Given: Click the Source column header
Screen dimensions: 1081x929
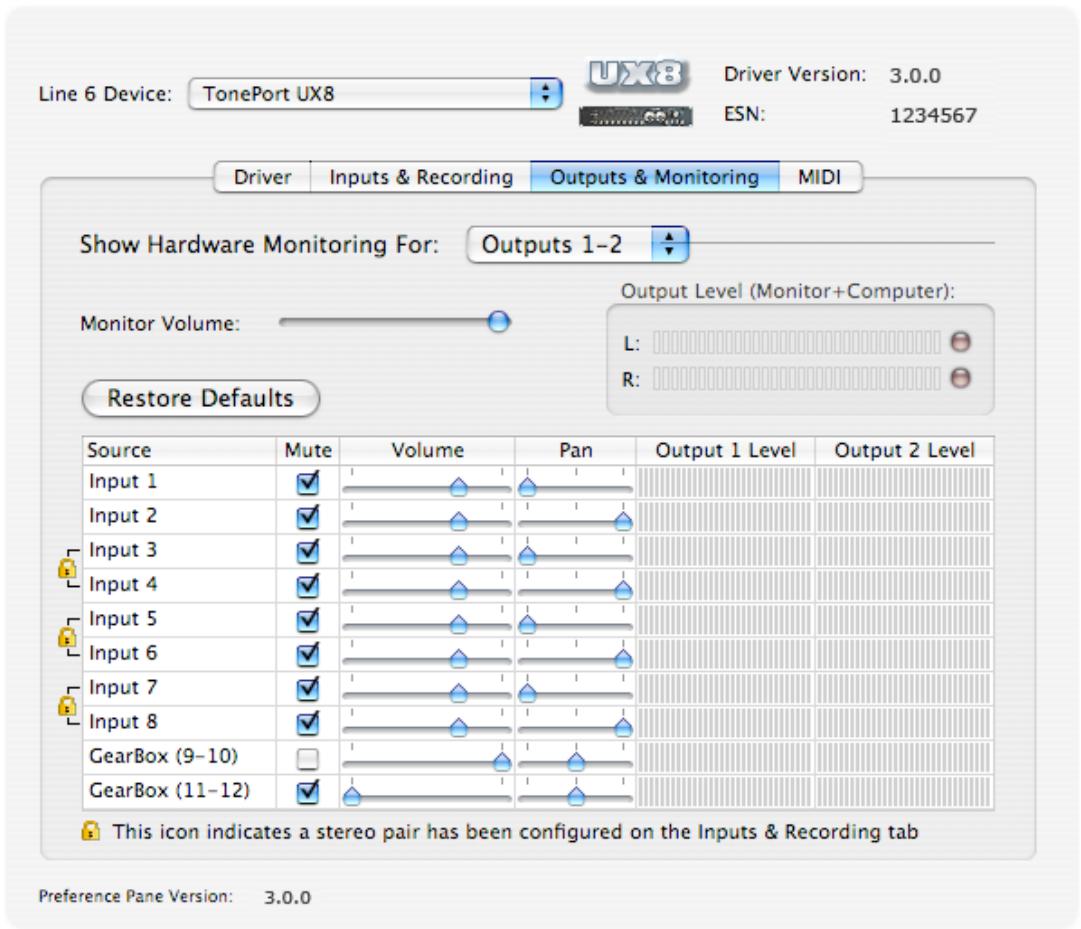Looking at the screenshot, I should (179, 450).
